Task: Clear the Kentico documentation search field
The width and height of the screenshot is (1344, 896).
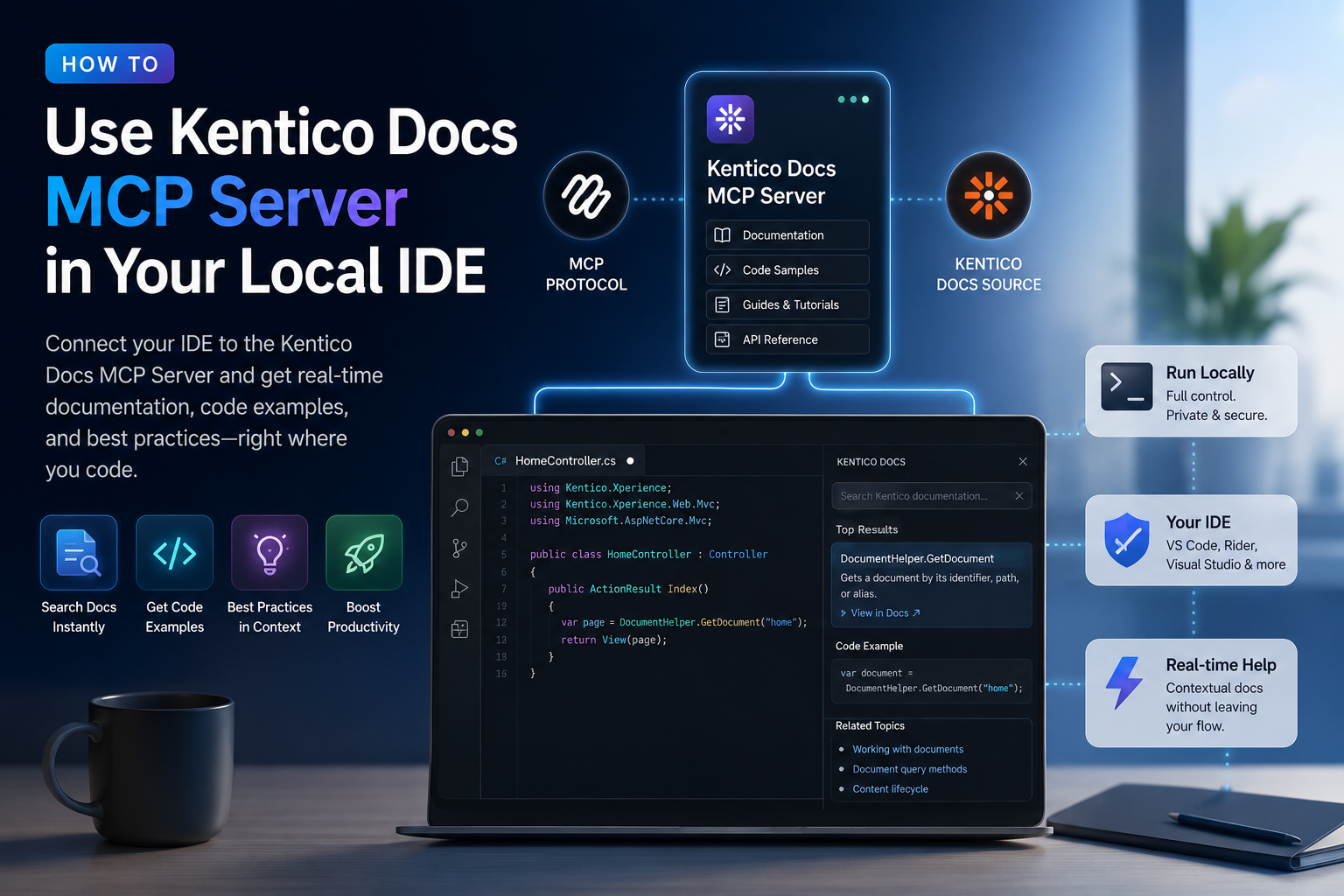Action: coord(1018,496)
